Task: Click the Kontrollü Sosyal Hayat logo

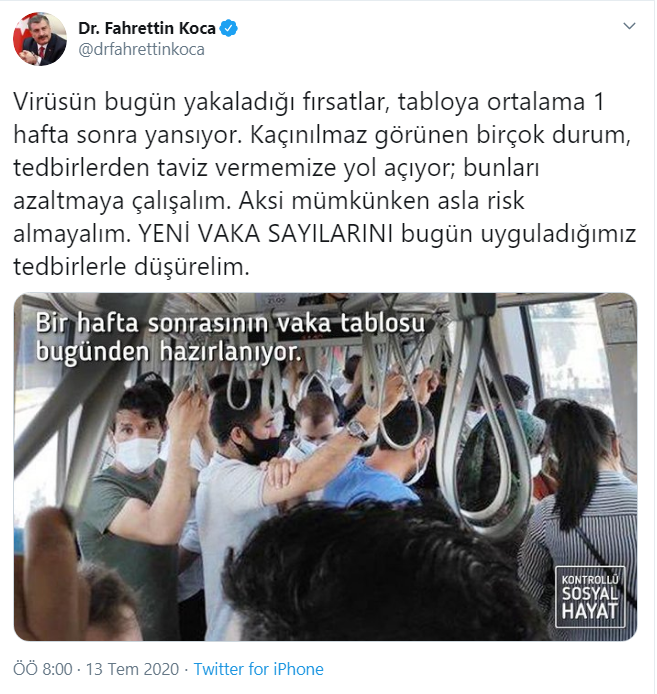Action: (590, 597)
